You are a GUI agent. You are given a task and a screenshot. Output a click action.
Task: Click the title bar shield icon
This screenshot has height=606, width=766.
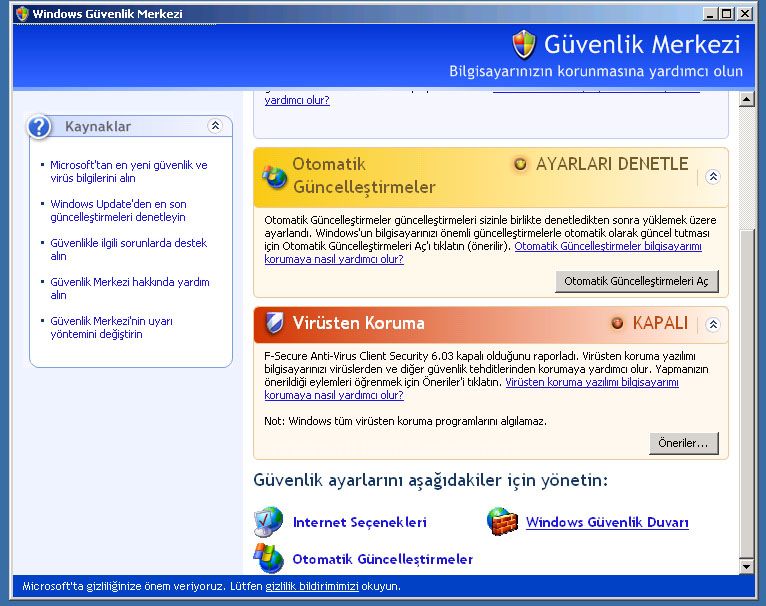22,14
